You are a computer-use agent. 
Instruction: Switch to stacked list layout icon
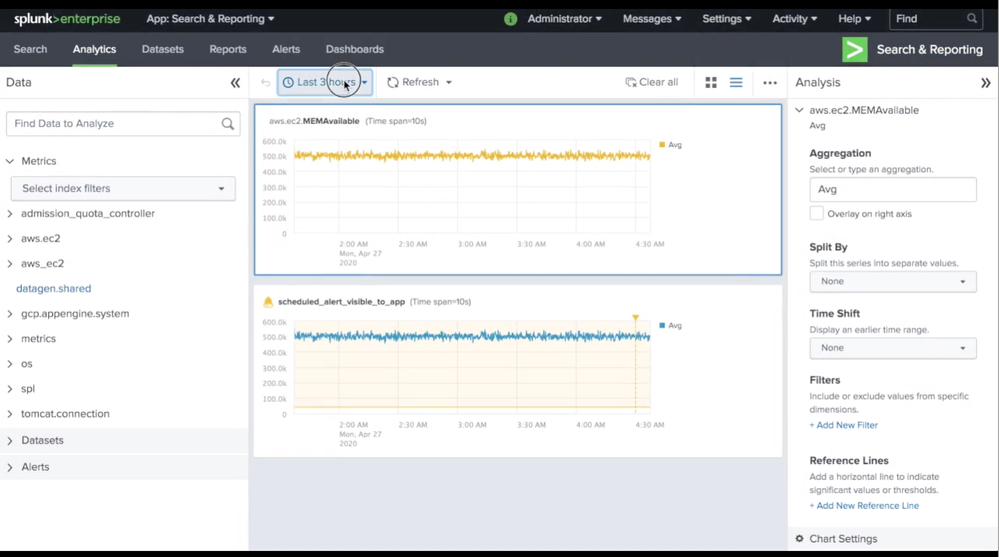[x=736, y=82]
